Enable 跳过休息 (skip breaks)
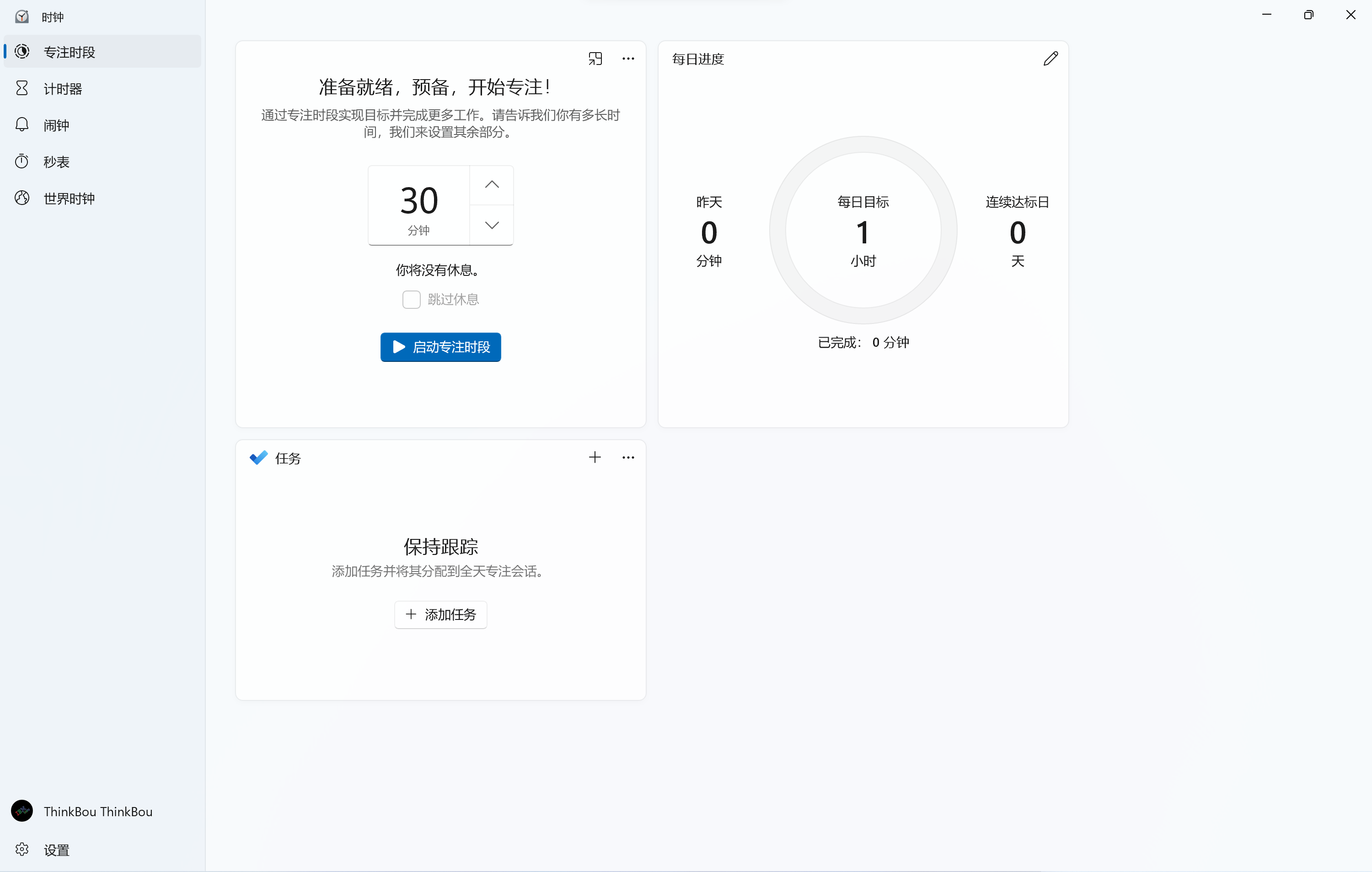The width and height of the screenshot is (1372, 872). 411,299
